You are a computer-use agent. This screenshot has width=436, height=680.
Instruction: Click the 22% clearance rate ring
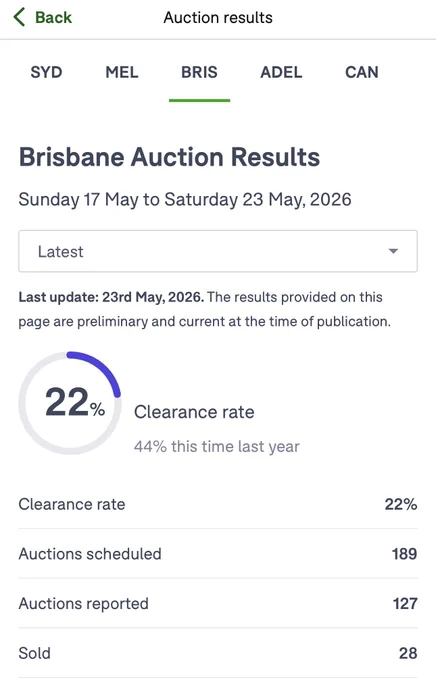(70, 403)
